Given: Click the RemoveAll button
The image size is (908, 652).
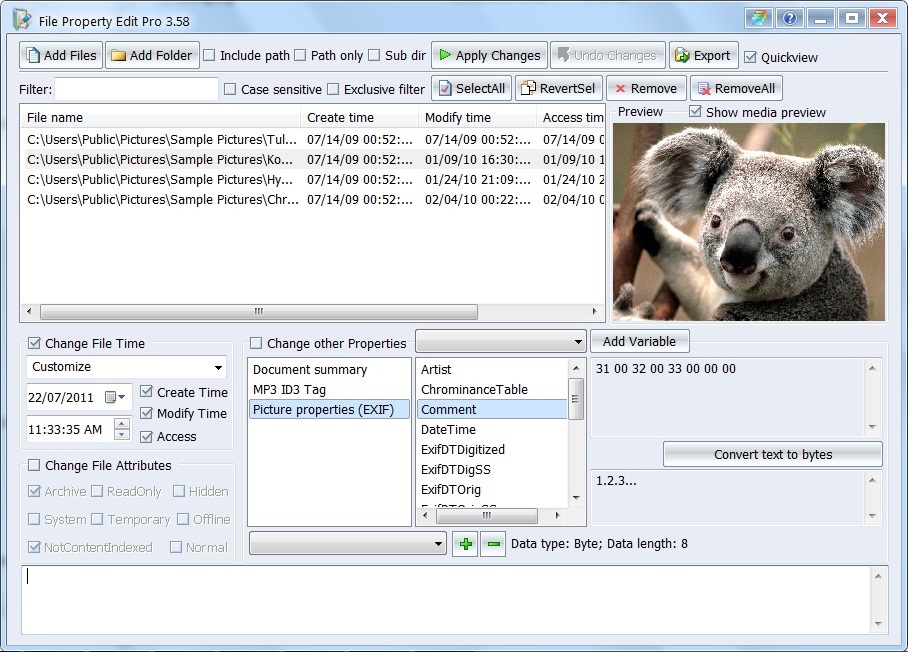Looking at the screenshot, I should tap(735, 88).
